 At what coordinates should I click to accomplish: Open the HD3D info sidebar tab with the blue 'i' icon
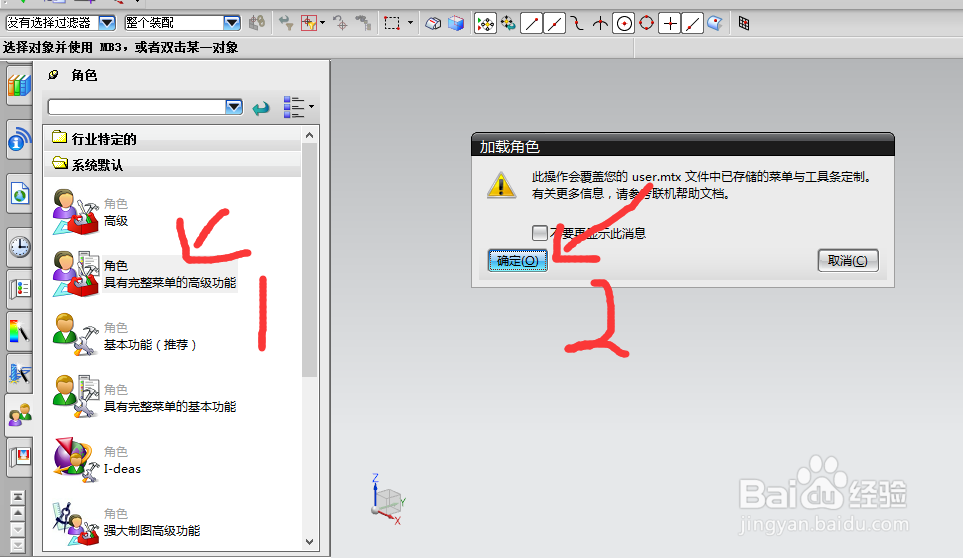[19, 139]
